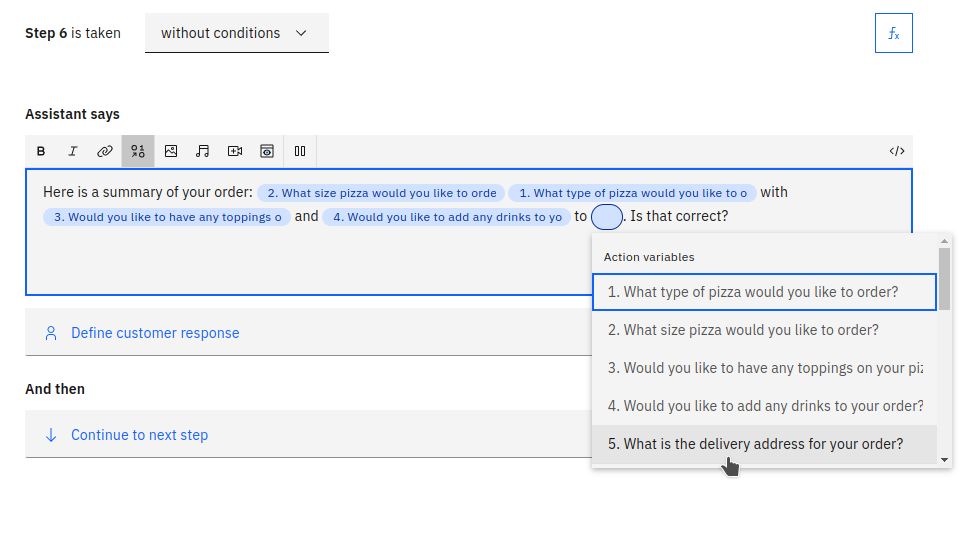
Task: Add an audio clip via music note icon
Action: [x=203, y=151]
